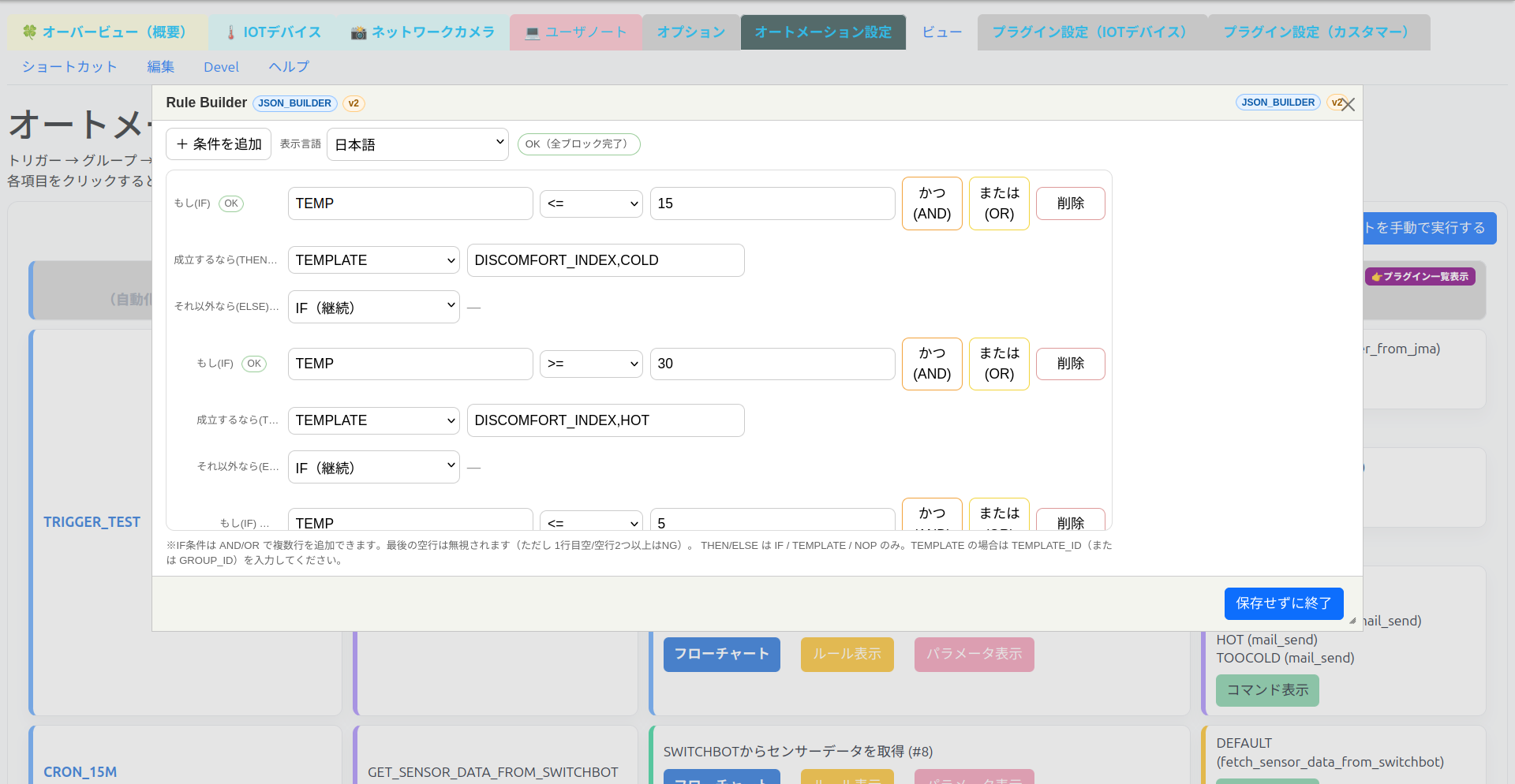Open the 表示言語 language dropdown
This screenshot has width=1515, height=784.
(417, 144)
